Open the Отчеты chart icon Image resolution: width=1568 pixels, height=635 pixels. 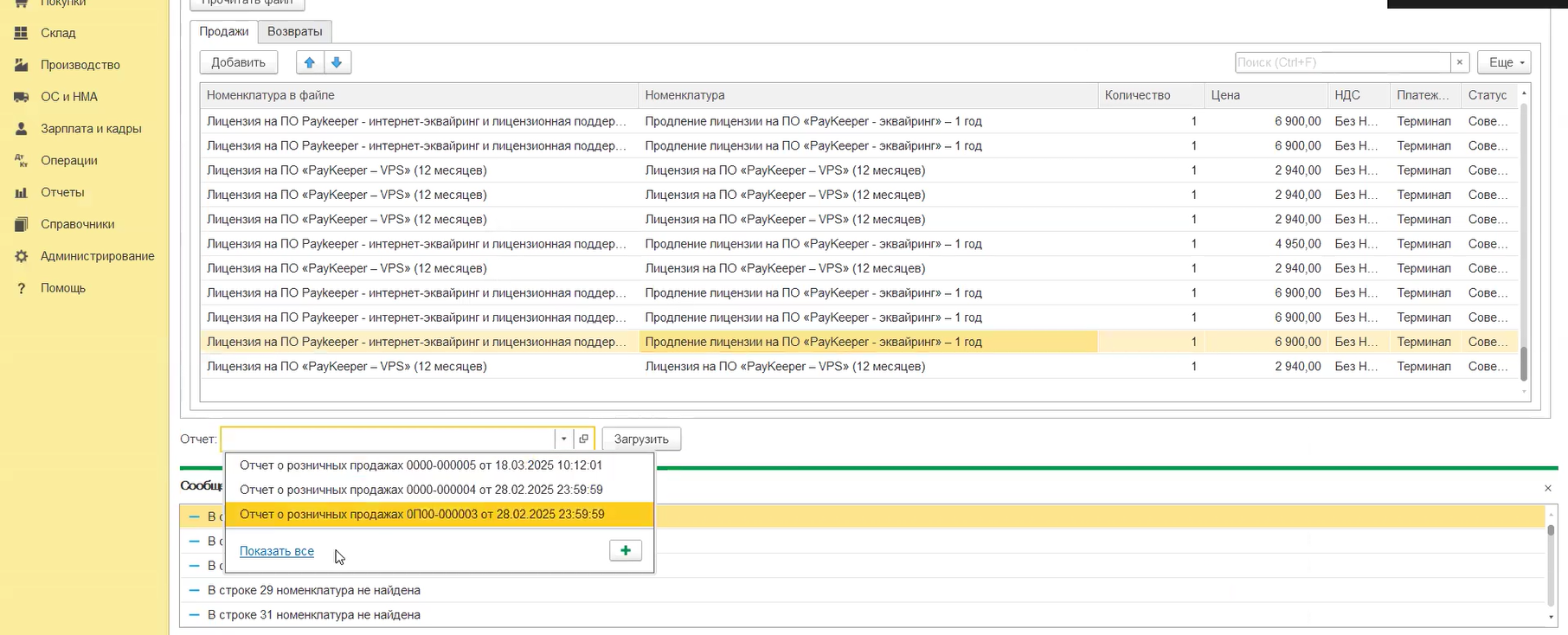click(22, 193)
